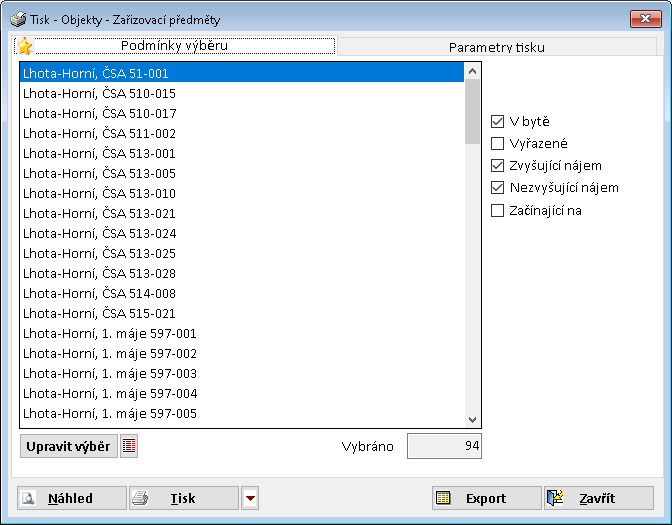Close the dialog with the Zavřít button
This screenshot has height=525, width=672.
pos(599,498)
